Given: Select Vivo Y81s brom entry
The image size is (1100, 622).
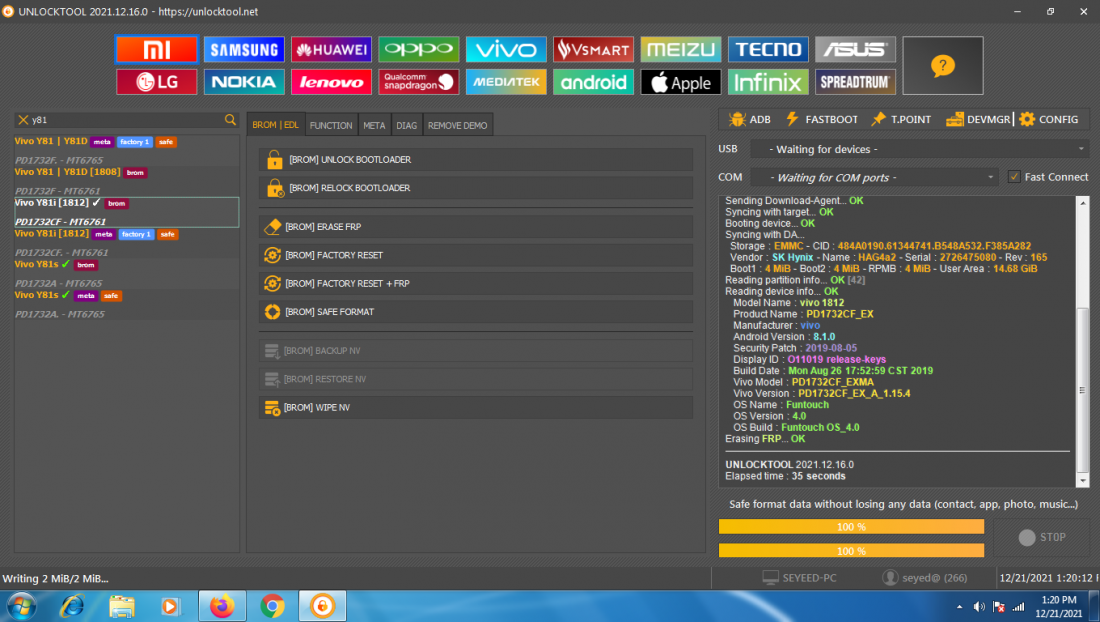Looking at the screenshot, I should (126, 273).
